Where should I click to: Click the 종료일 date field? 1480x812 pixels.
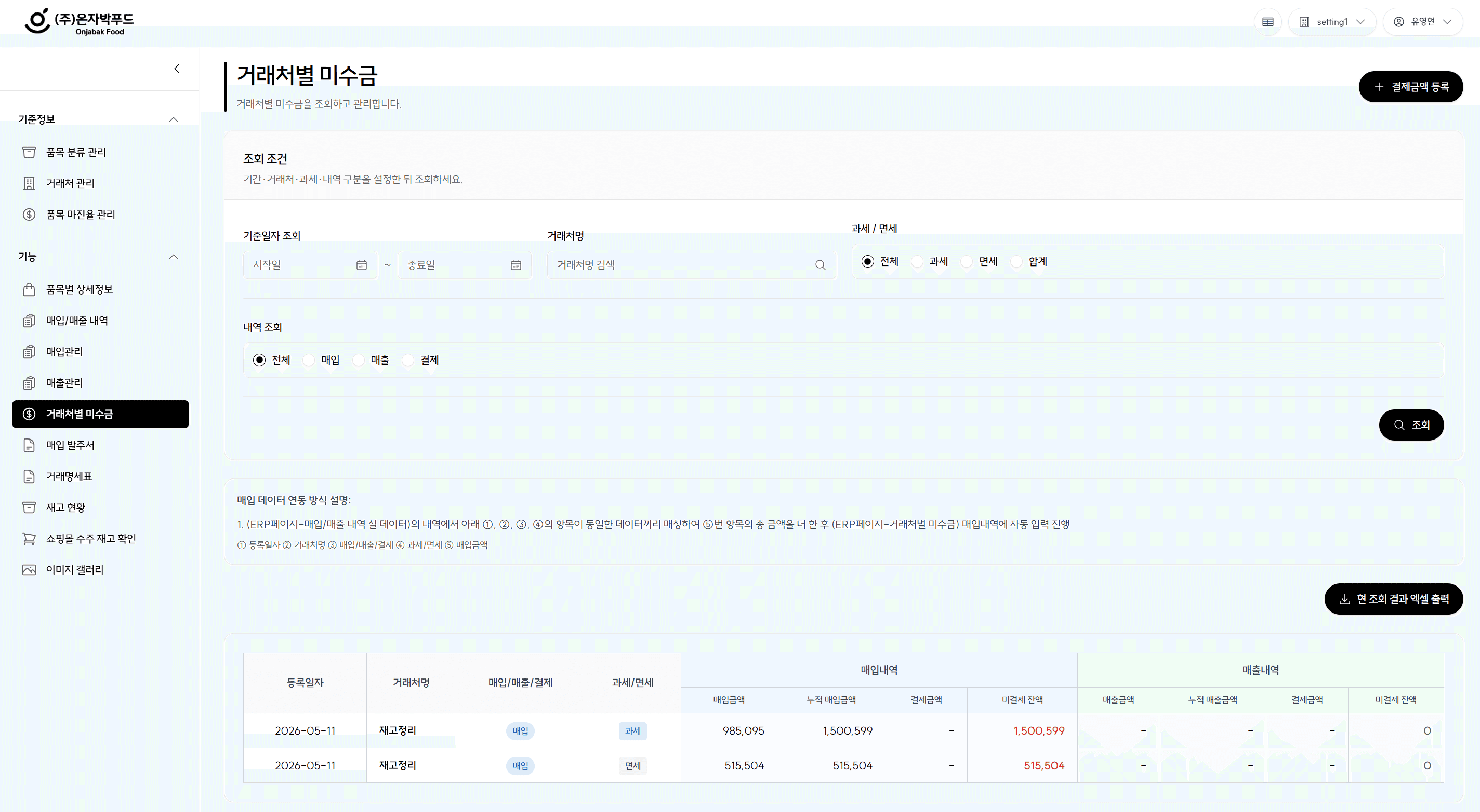464,265
